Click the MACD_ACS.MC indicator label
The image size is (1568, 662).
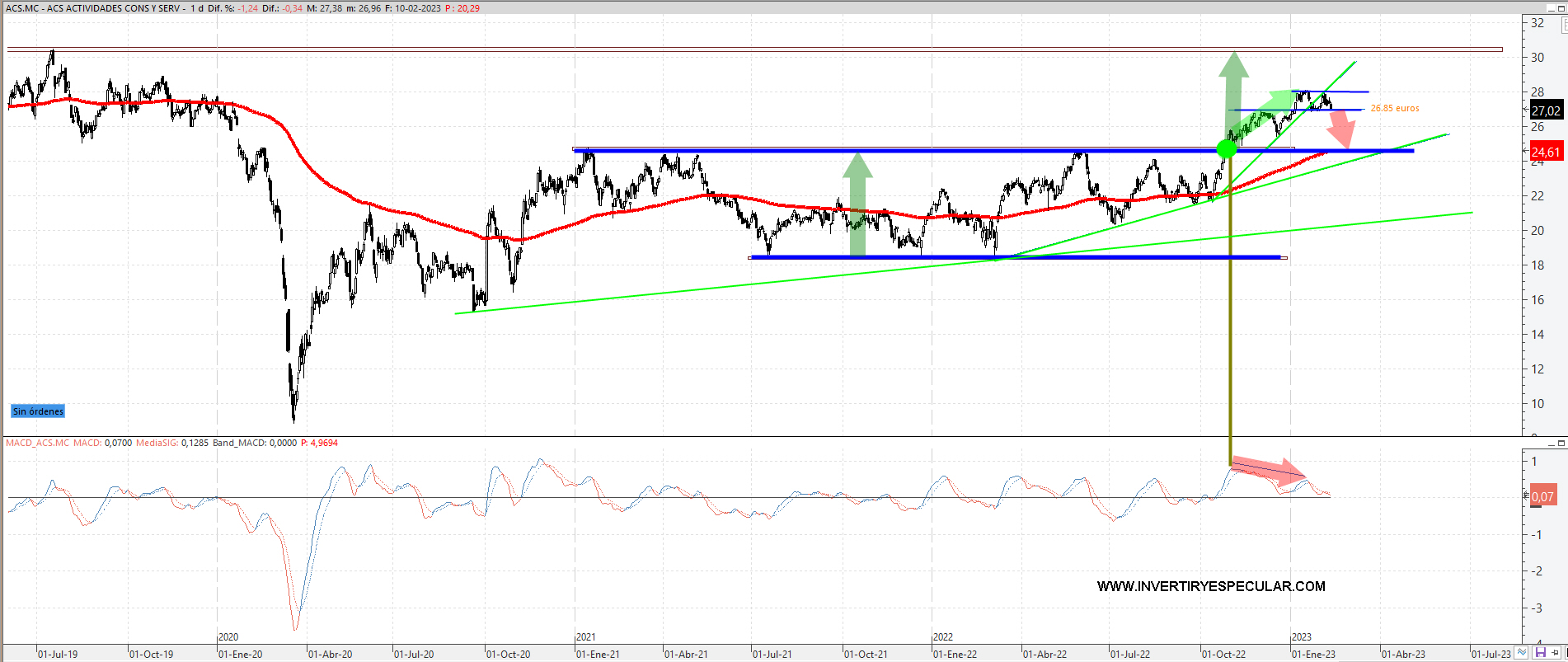(38, 443)
